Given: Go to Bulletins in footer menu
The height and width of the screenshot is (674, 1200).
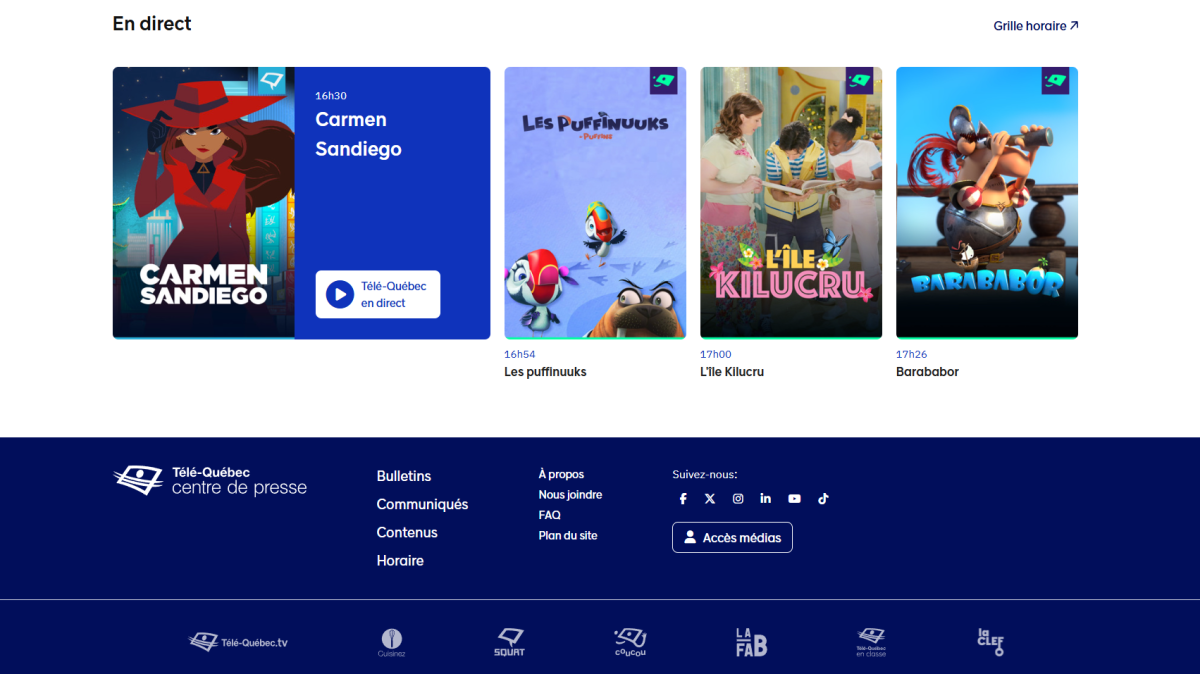Looking at the screenshot, I should pos(404,476).
